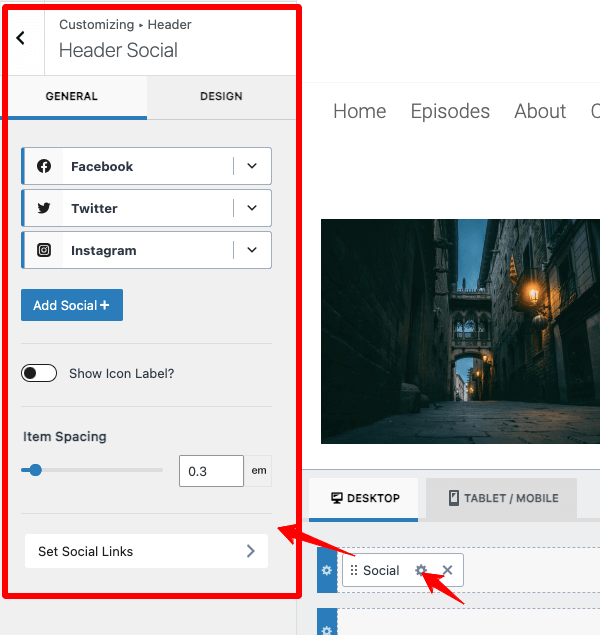Go back using the left chevron arrow
The width and height of the screenshot is (600, 635).
click(21, 38)
